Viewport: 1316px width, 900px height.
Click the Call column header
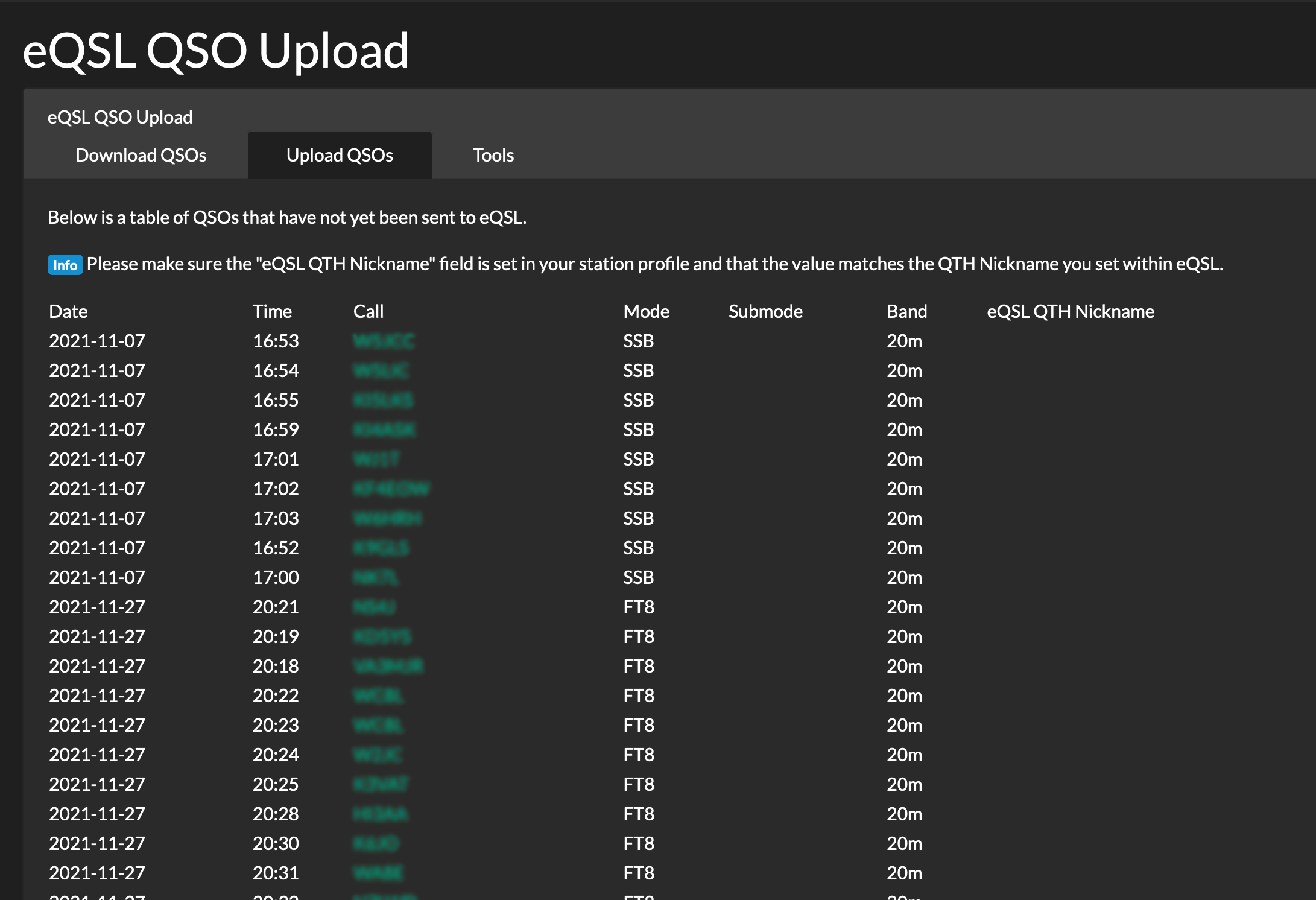pos(368,311)
